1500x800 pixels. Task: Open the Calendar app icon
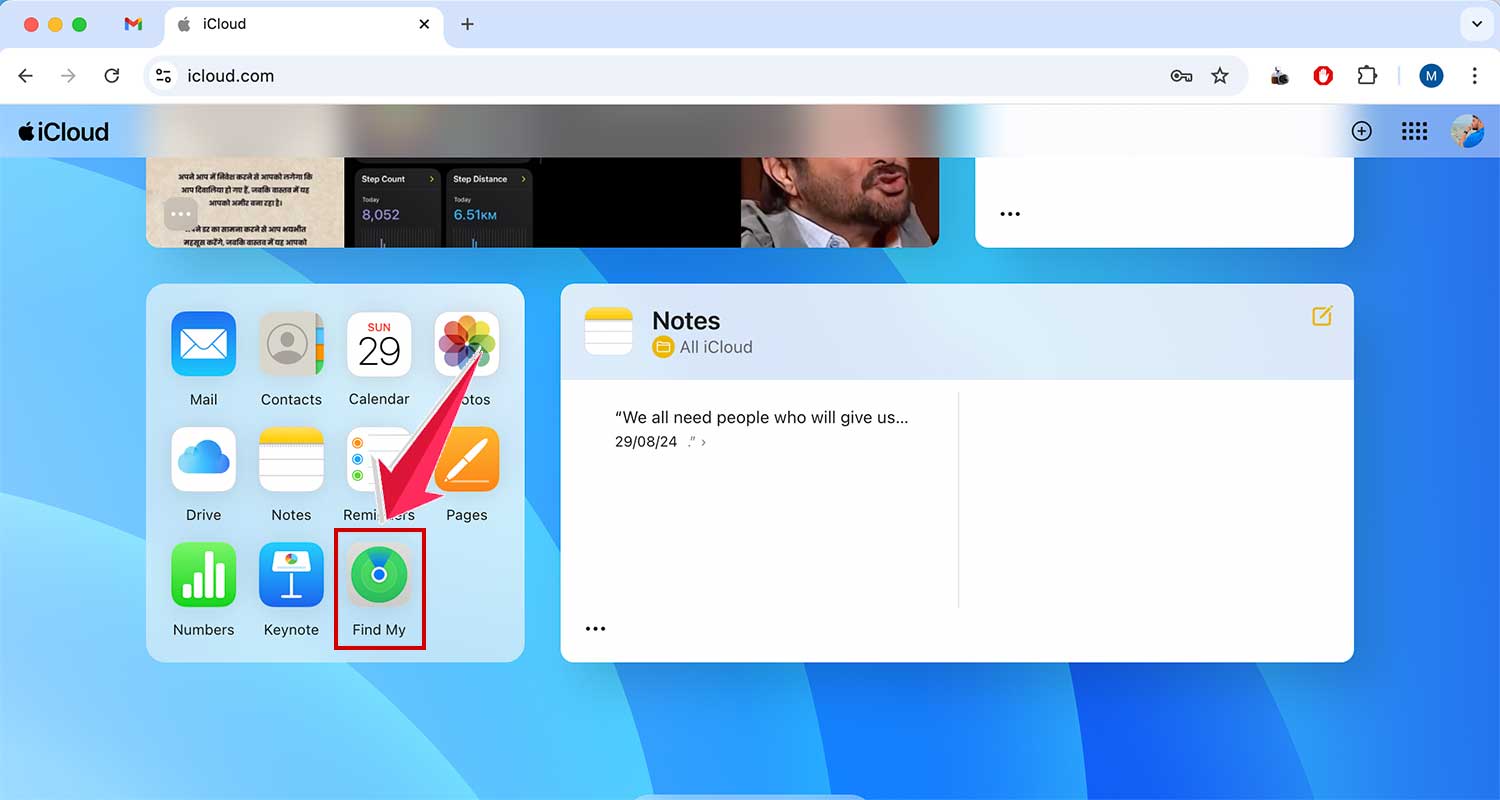pyautogui.click(x=379, y=344)
